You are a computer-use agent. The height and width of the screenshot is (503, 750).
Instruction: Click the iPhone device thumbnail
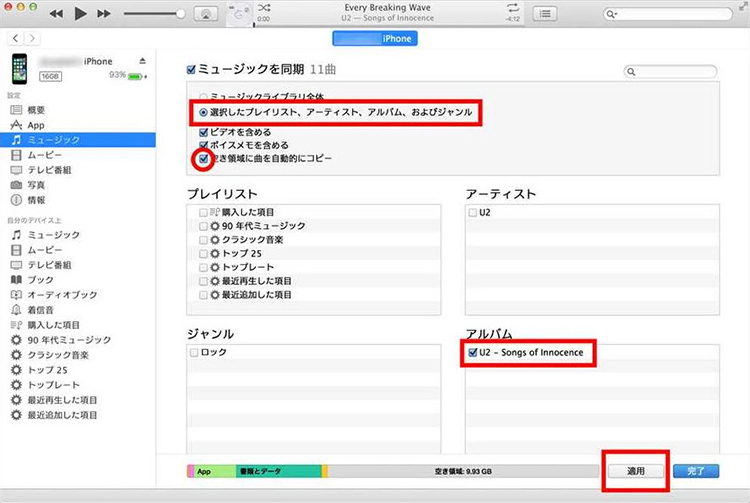point(20,69)
